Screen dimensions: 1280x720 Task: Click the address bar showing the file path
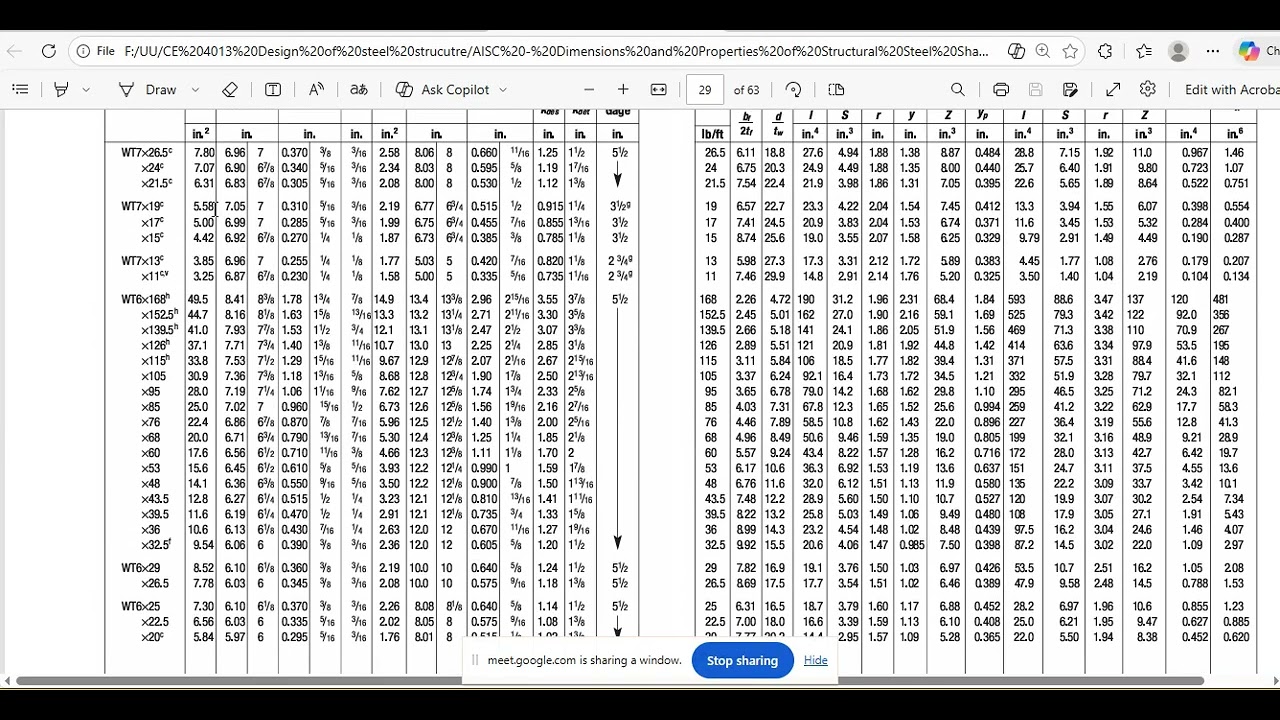coord(557,51)
